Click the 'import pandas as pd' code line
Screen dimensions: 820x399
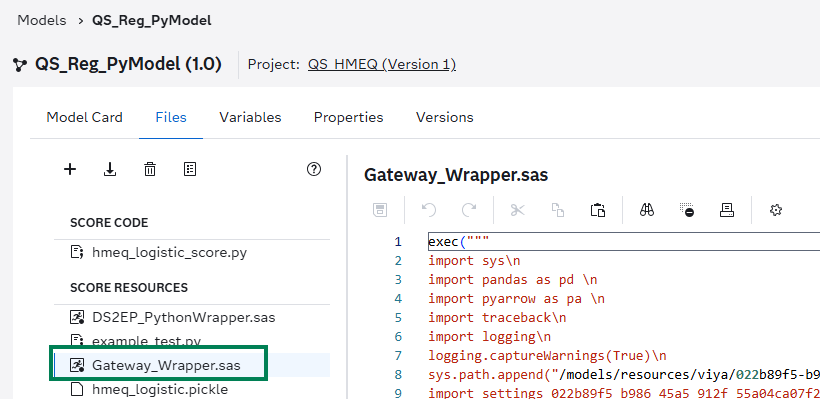coord(512,280)
